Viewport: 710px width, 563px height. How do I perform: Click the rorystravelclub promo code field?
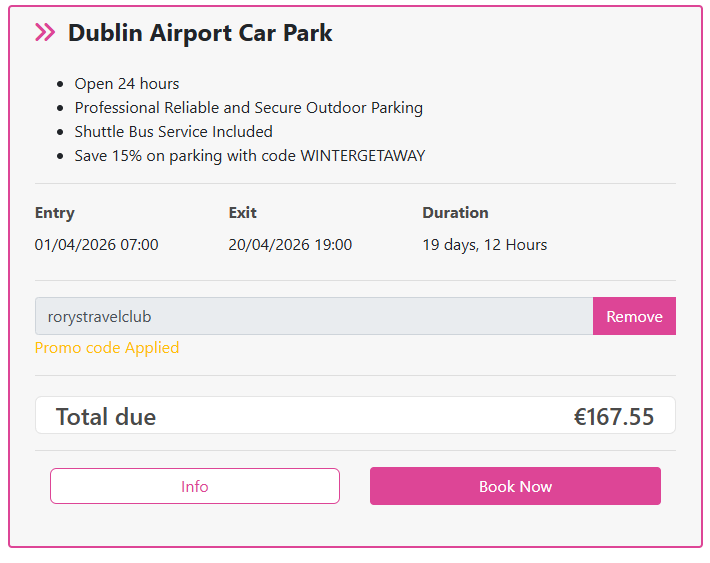click(x=313, y=316)
